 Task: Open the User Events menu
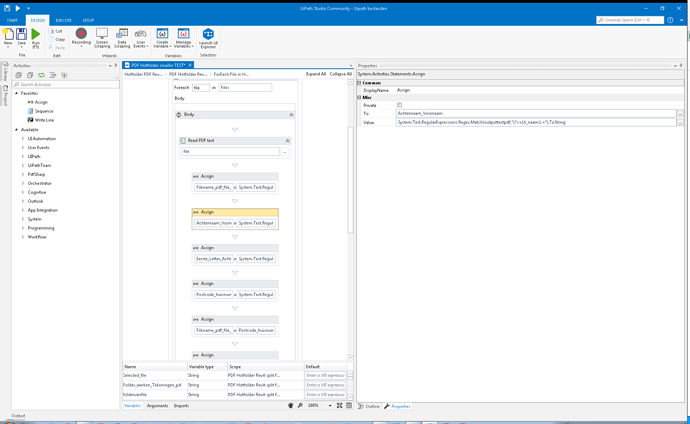[x=140, y=38]
